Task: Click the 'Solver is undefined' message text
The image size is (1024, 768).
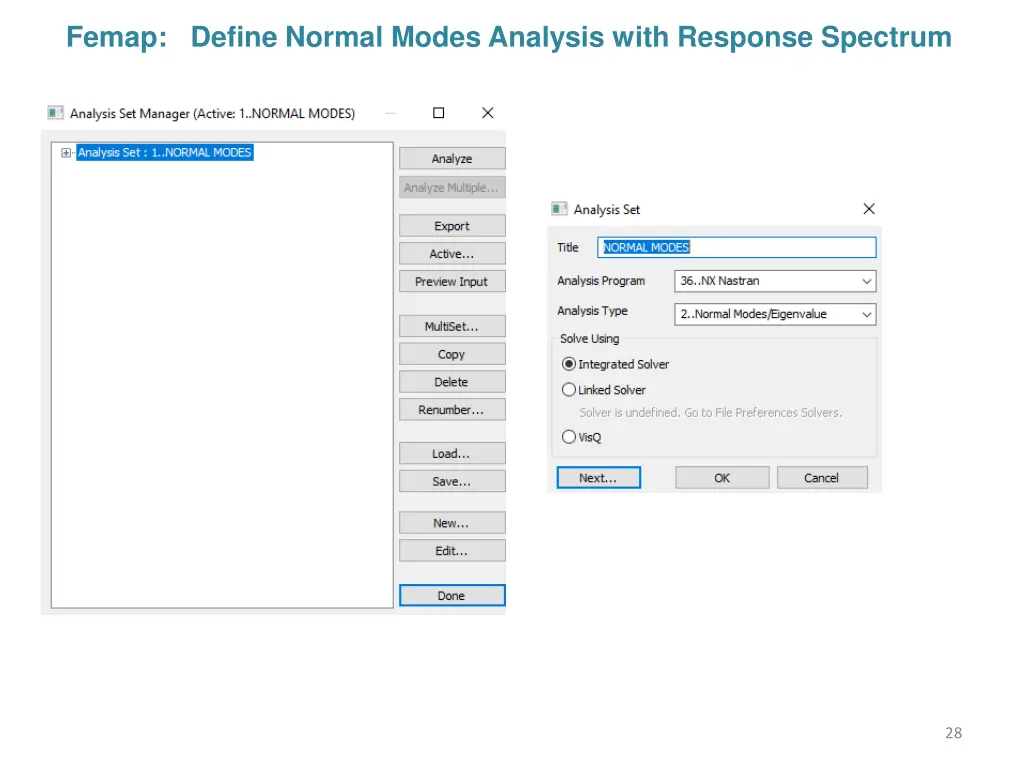Action: [711, 413]
